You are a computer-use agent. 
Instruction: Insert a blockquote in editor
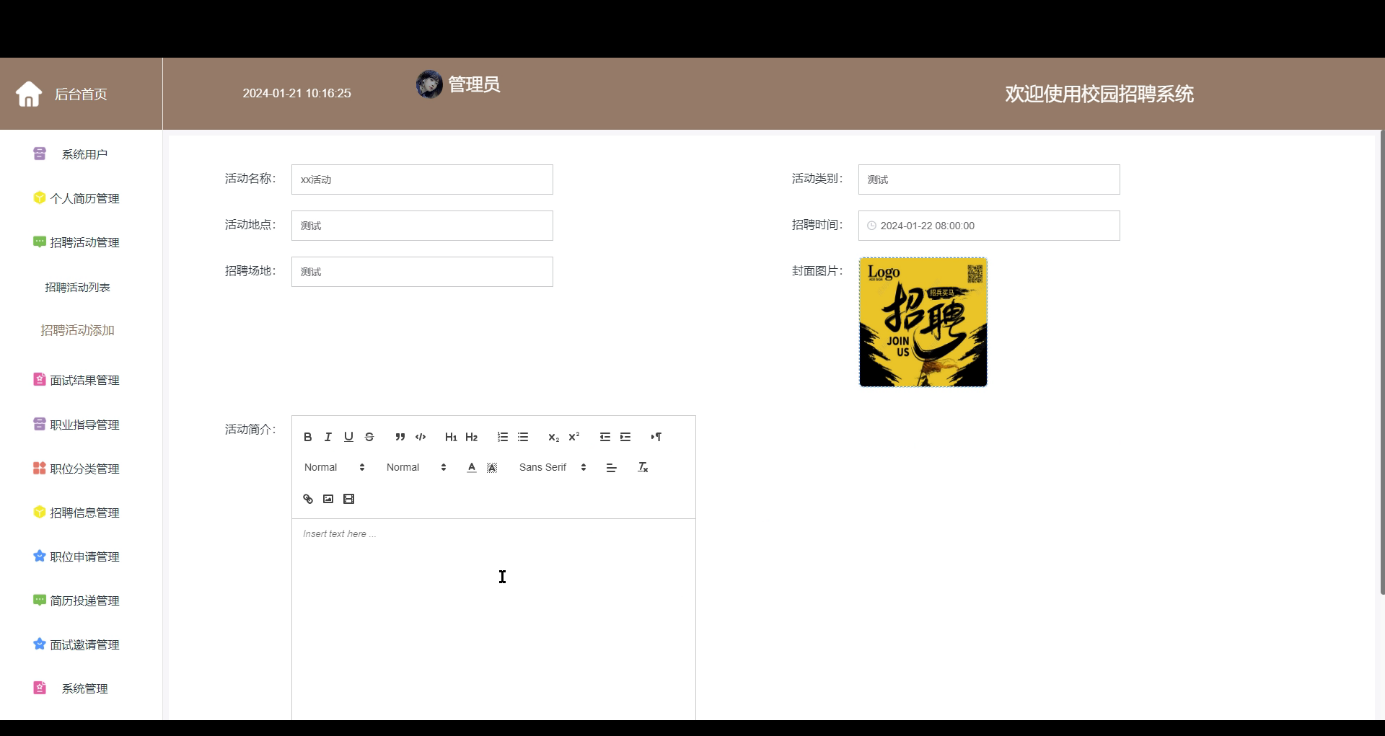[400, 437]
